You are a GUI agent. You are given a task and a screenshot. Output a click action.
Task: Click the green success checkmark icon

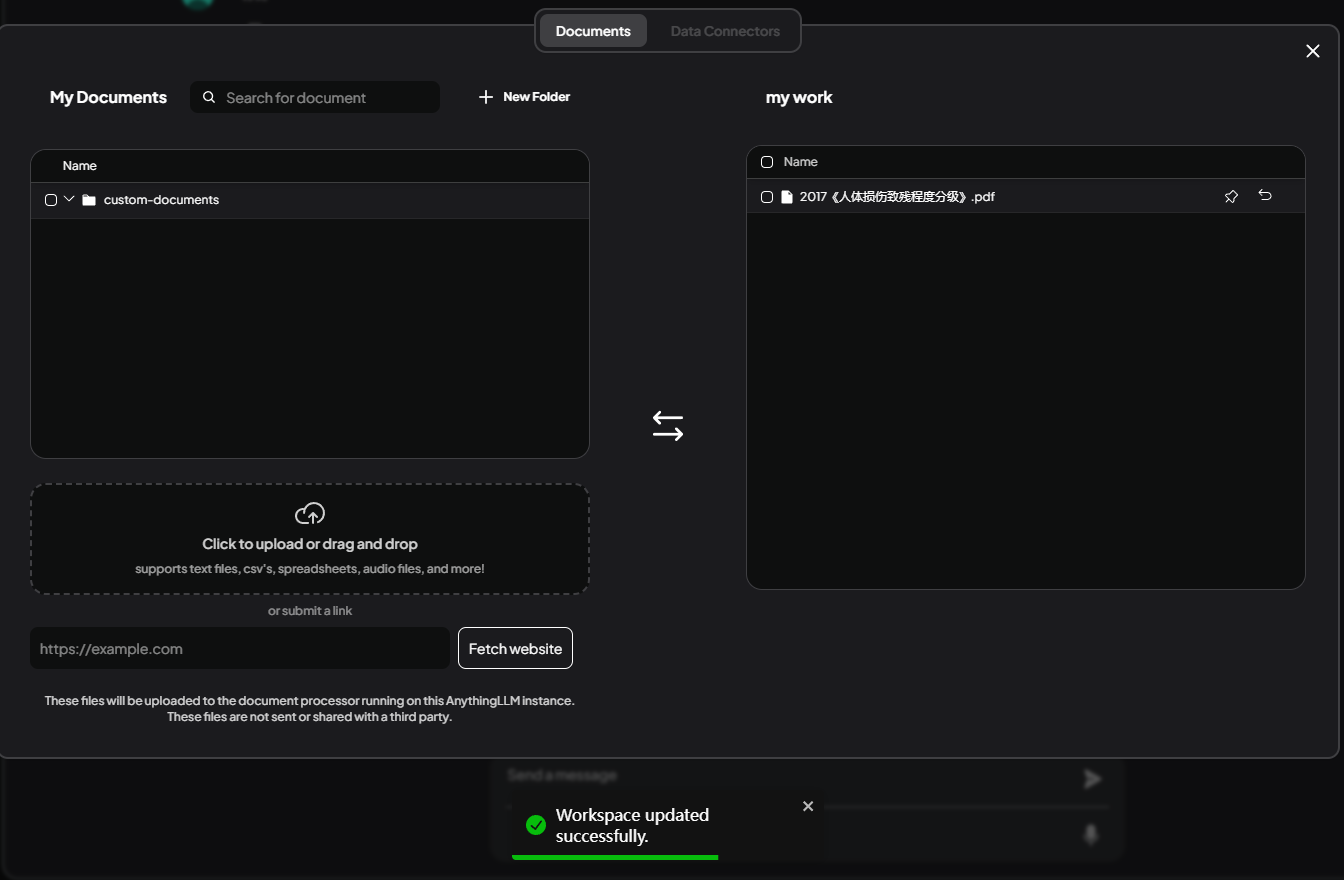(536, 825)
